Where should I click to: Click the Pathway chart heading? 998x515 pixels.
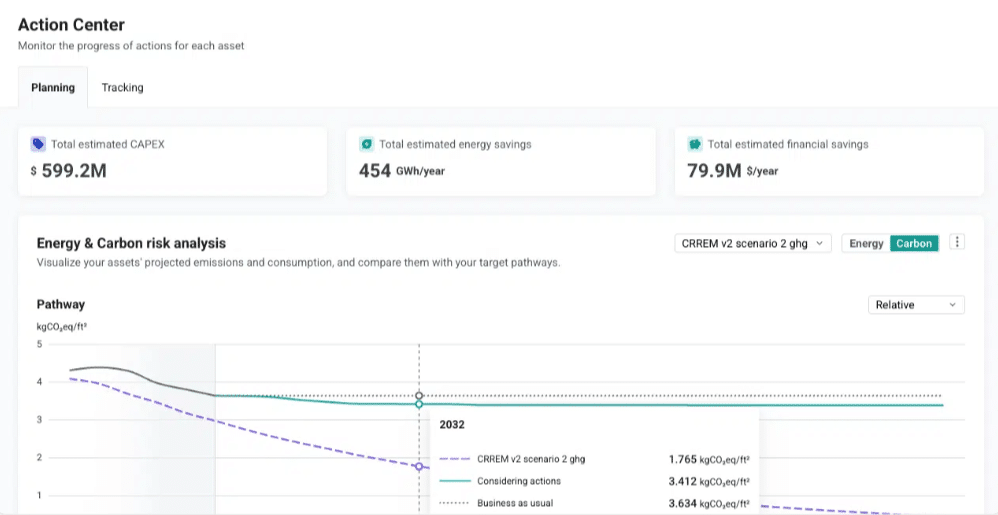coord(60,304)
